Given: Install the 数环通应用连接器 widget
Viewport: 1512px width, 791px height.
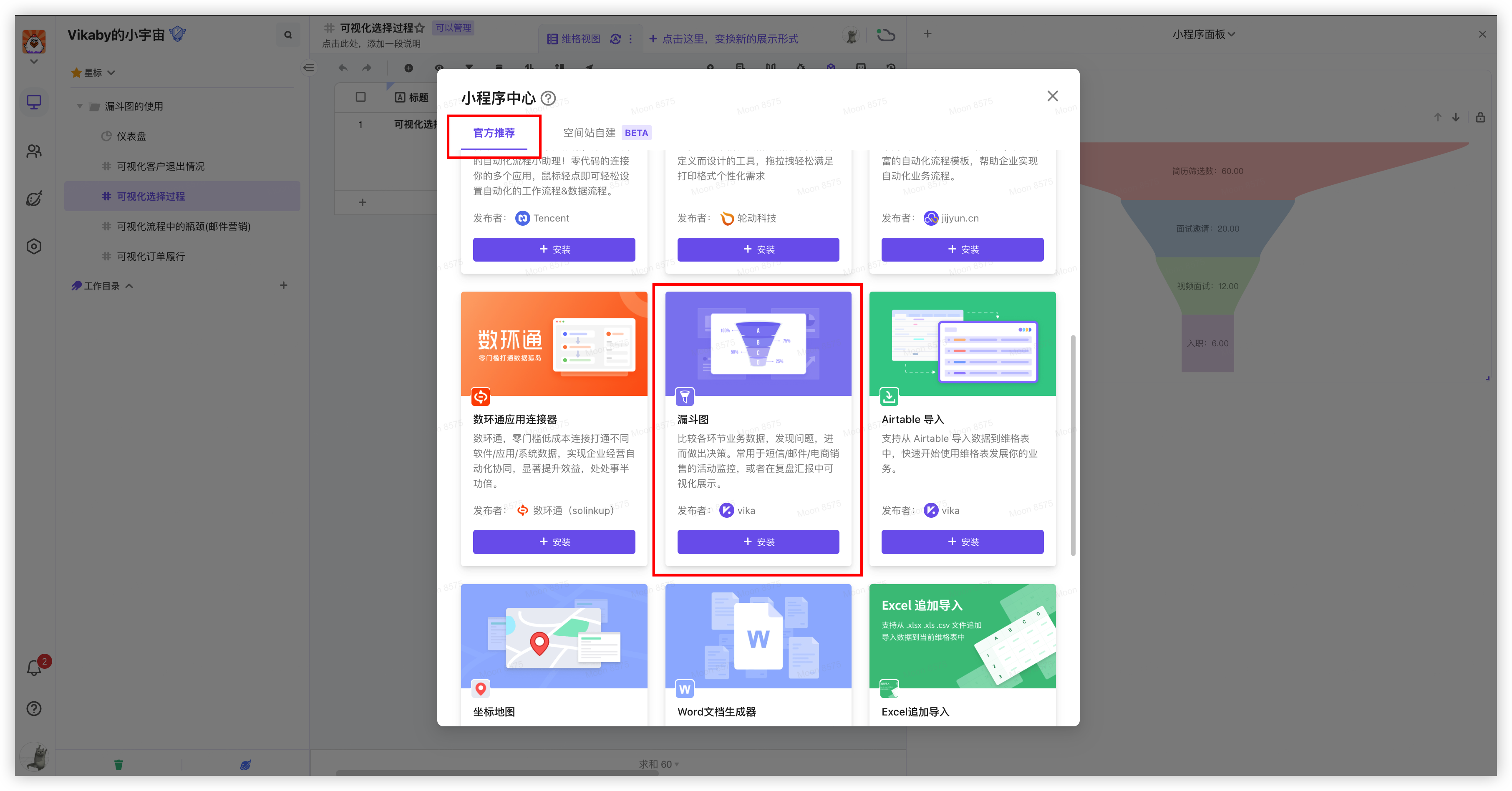Looking at the screenshot, I should click(x=554, y=542).
